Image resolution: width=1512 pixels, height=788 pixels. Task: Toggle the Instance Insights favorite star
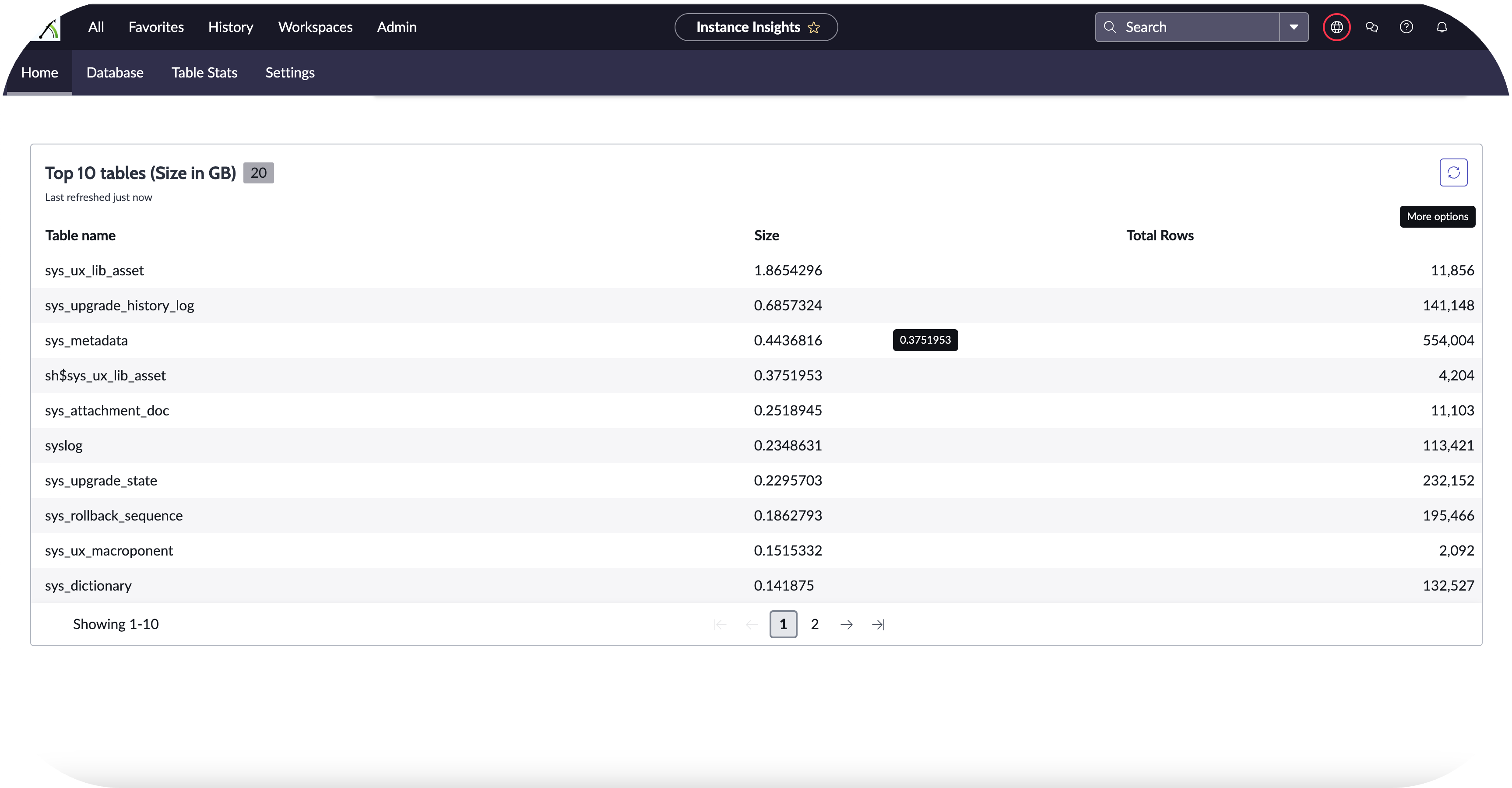(x=814, y=27)
